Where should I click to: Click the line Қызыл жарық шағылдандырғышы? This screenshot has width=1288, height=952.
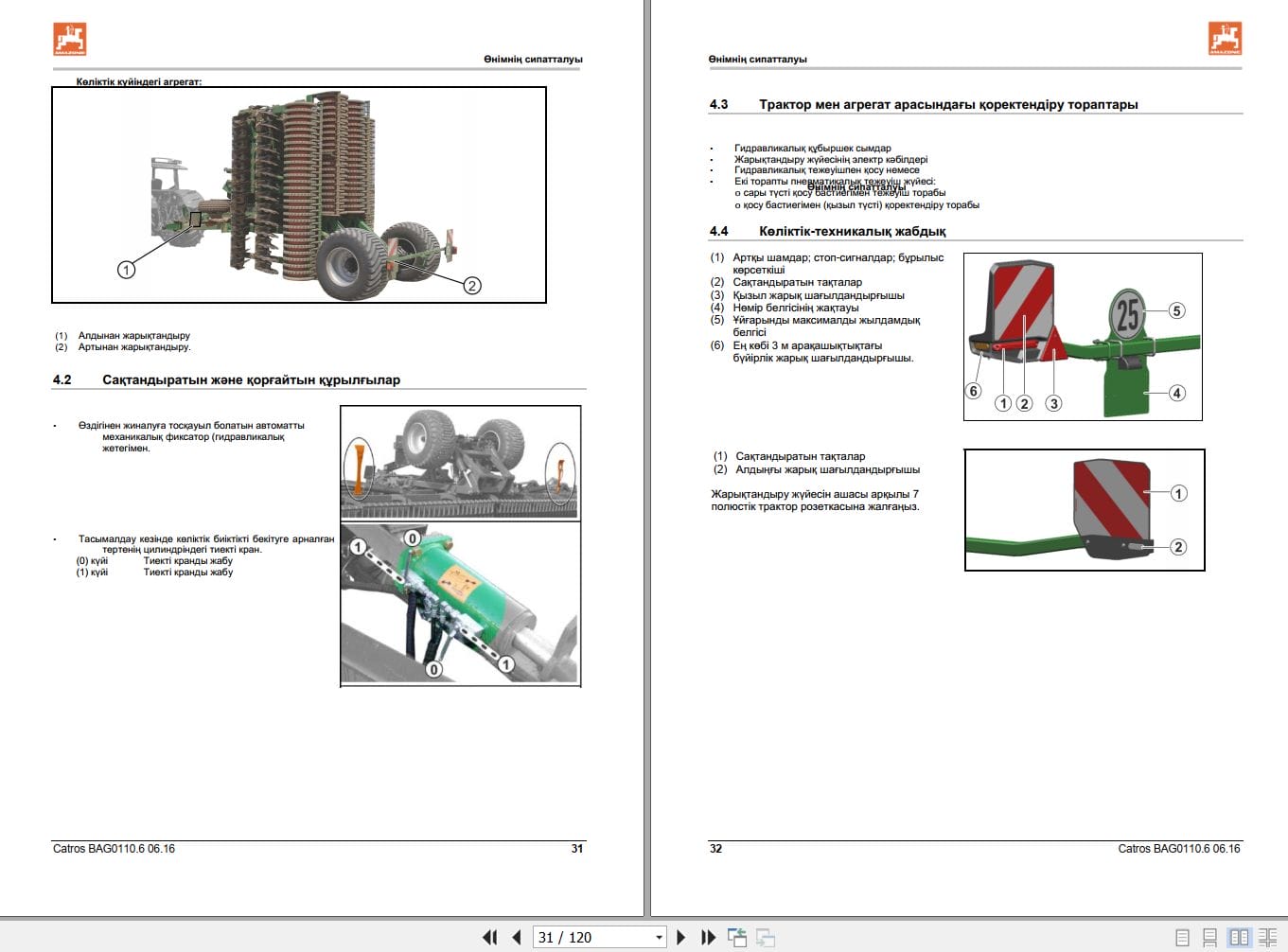pyautogui.click(x=818, y=295)
